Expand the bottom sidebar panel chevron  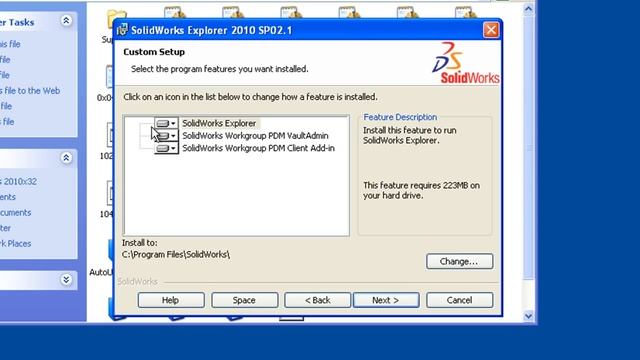66,280
